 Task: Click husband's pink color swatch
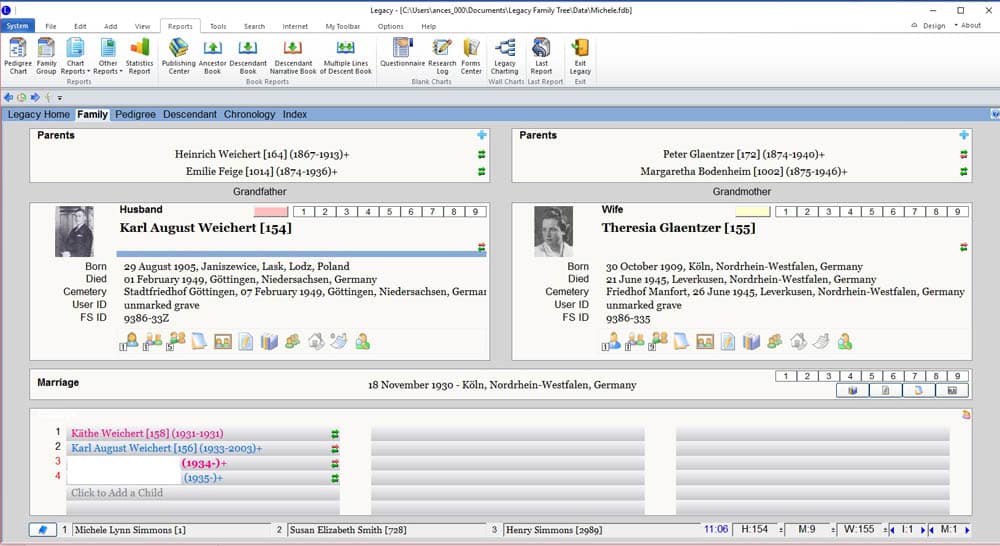tap(271, 212)
